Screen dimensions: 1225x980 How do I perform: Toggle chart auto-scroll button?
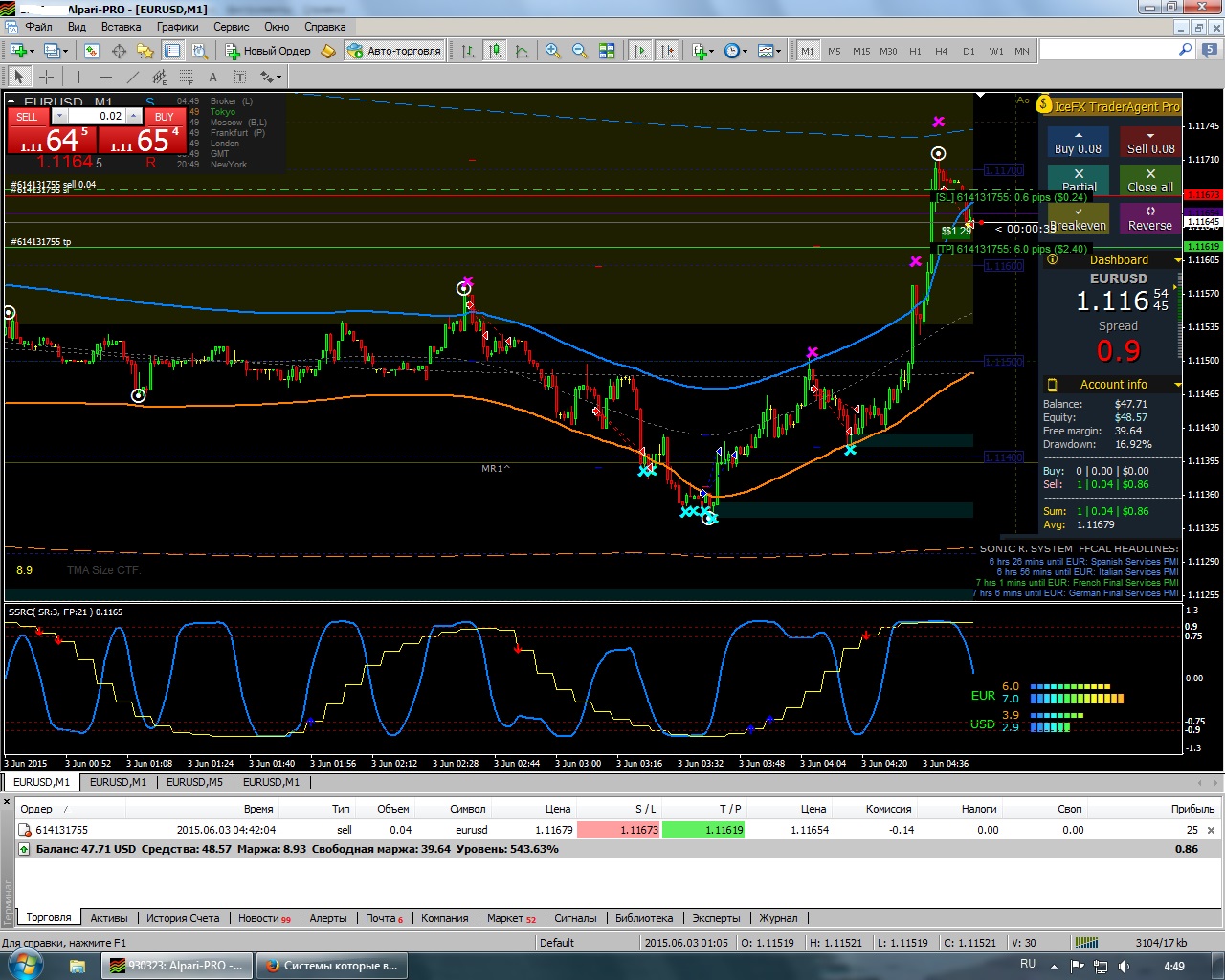(x=640, y=51)
